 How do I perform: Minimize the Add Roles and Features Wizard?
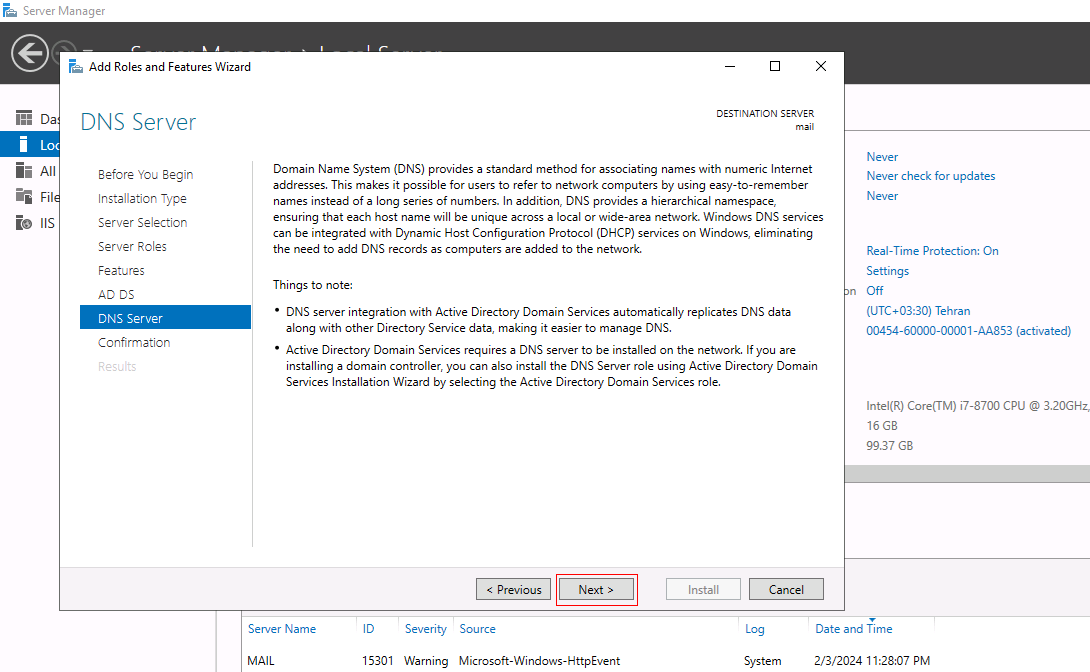730,66
